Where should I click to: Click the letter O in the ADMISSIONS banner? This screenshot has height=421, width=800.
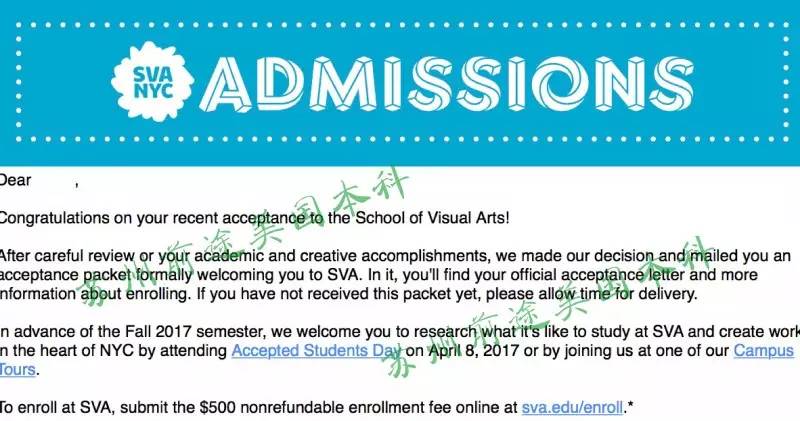(x=560, y=84)
